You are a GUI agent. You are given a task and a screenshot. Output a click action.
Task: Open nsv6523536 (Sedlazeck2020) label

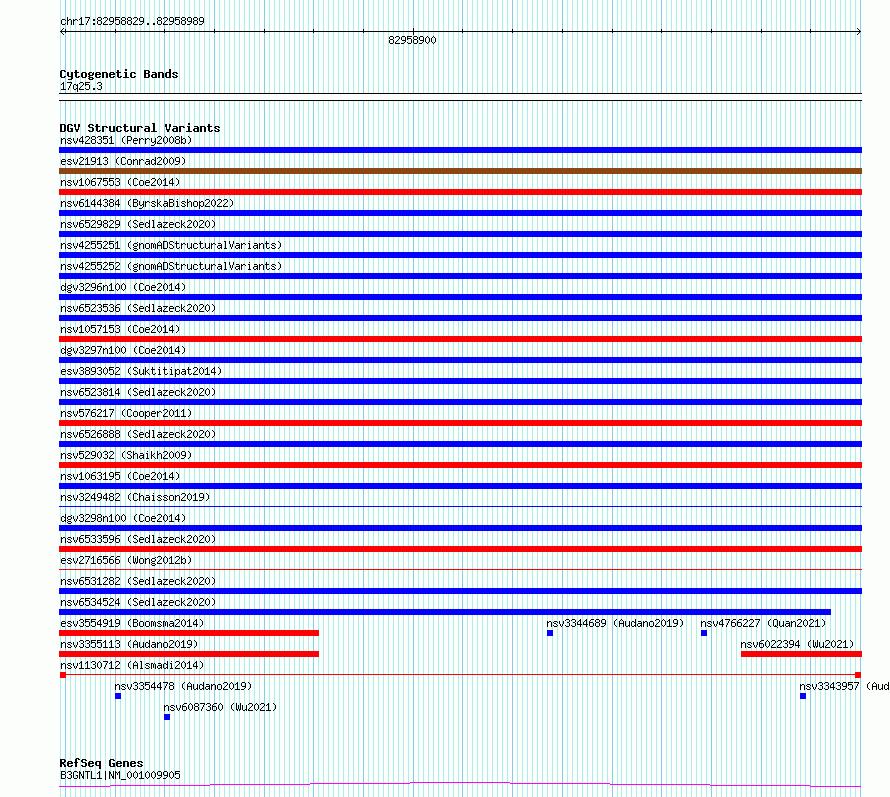point(138,308)
